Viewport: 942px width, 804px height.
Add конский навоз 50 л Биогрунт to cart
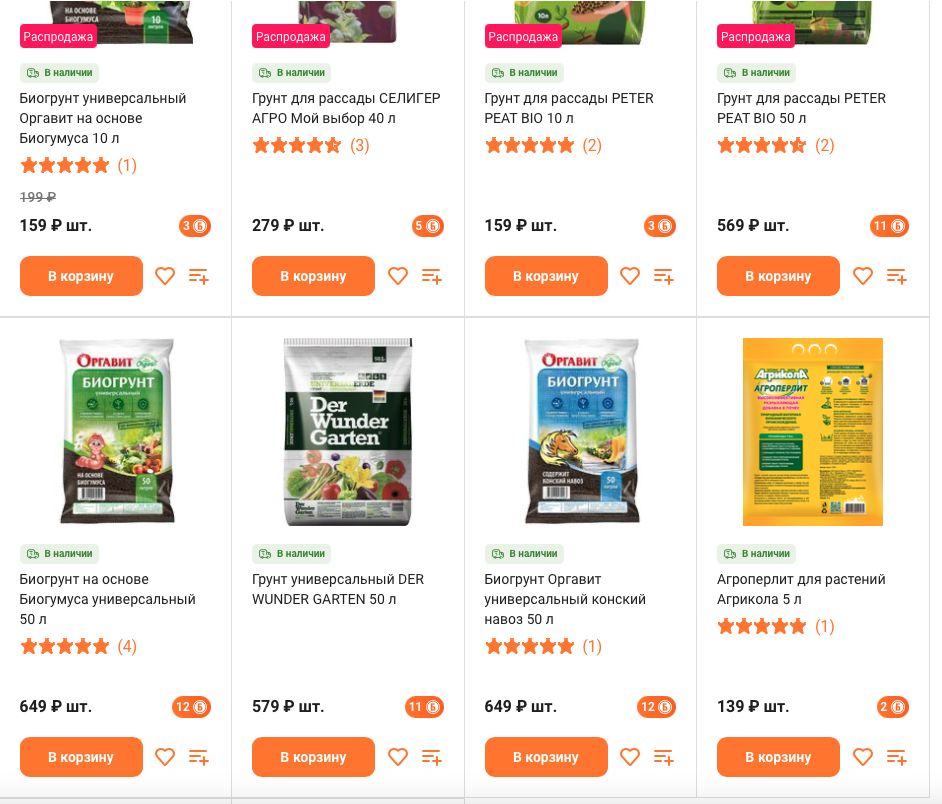546,757
